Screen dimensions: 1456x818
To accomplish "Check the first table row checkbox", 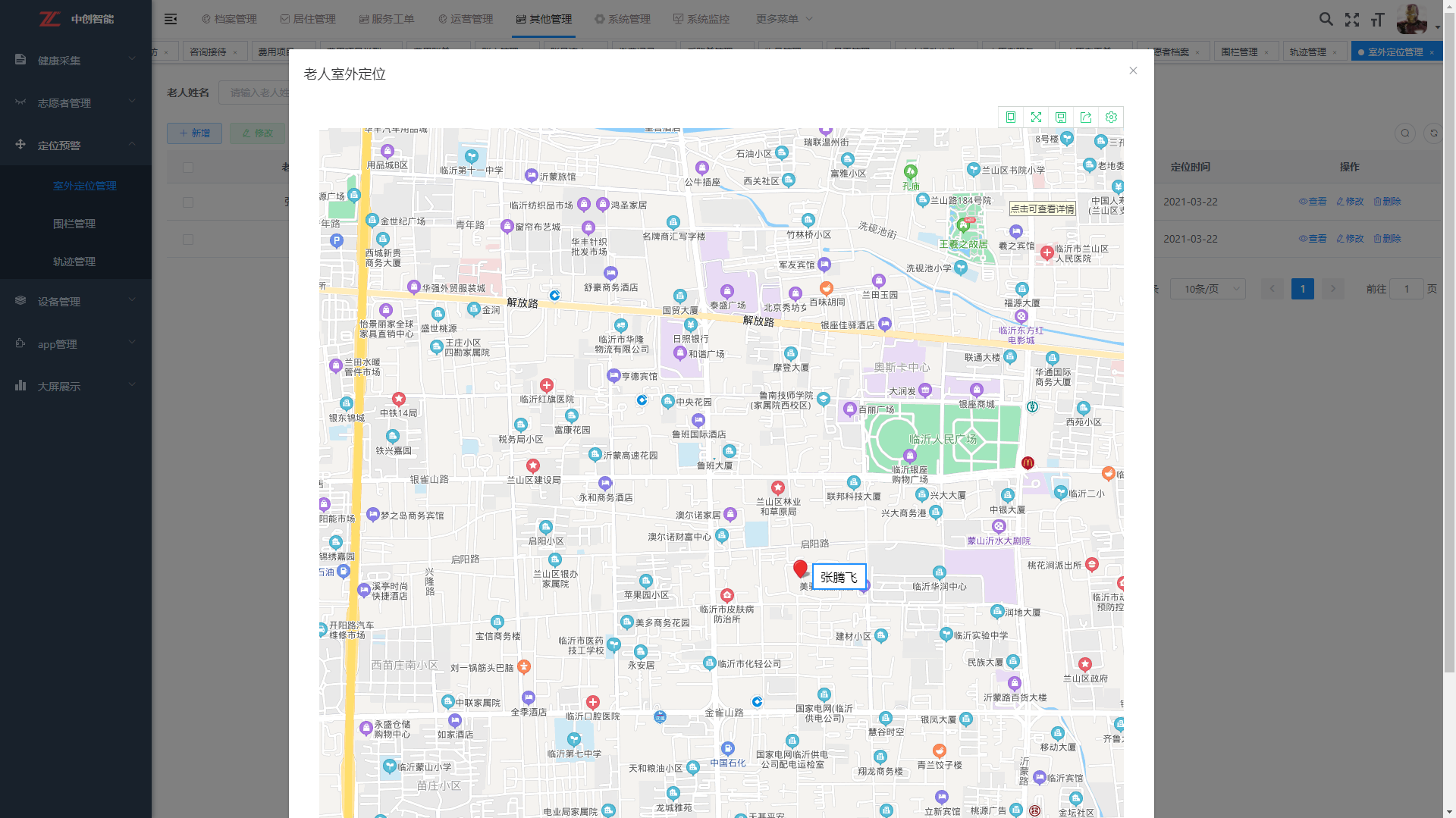I will [188, 202].
